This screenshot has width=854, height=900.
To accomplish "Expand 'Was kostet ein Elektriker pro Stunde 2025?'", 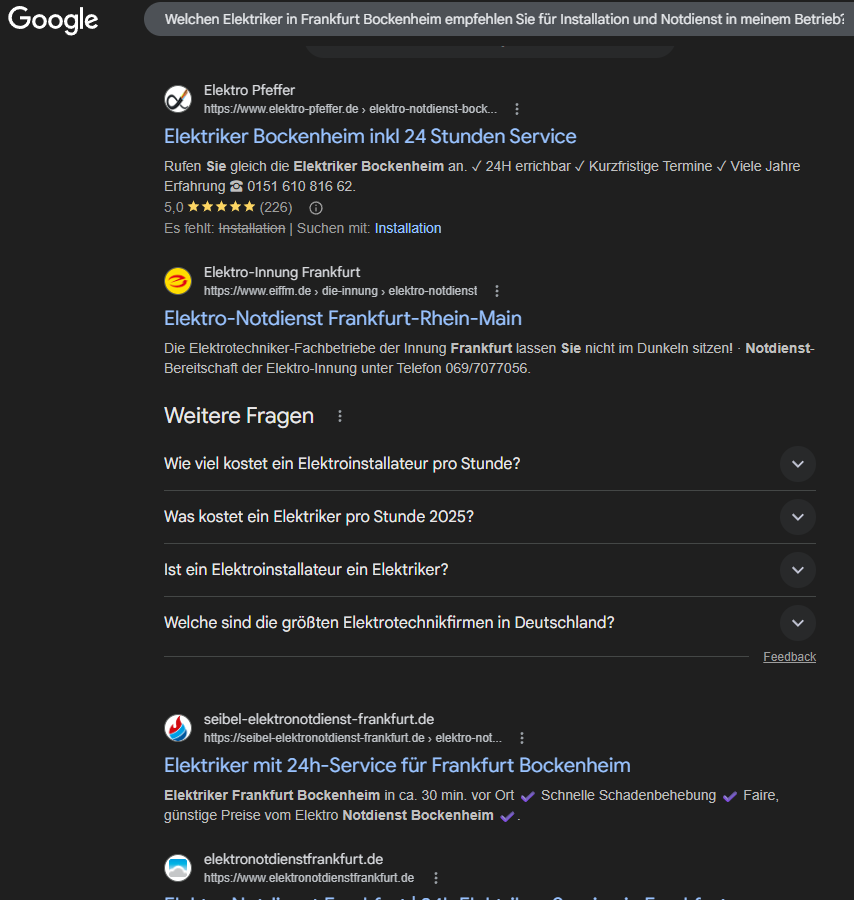I will click(x=797, y=517).
